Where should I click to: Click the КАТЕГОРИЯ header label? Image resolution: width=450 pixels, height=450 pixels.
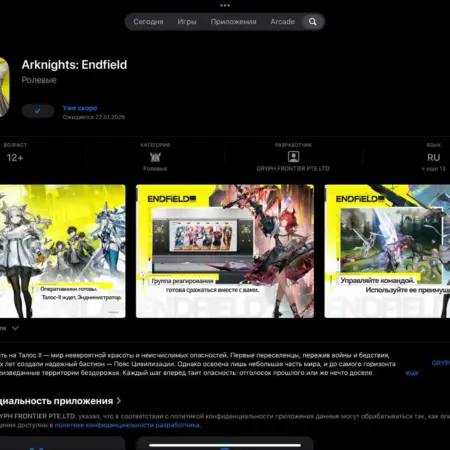[155, 145]
